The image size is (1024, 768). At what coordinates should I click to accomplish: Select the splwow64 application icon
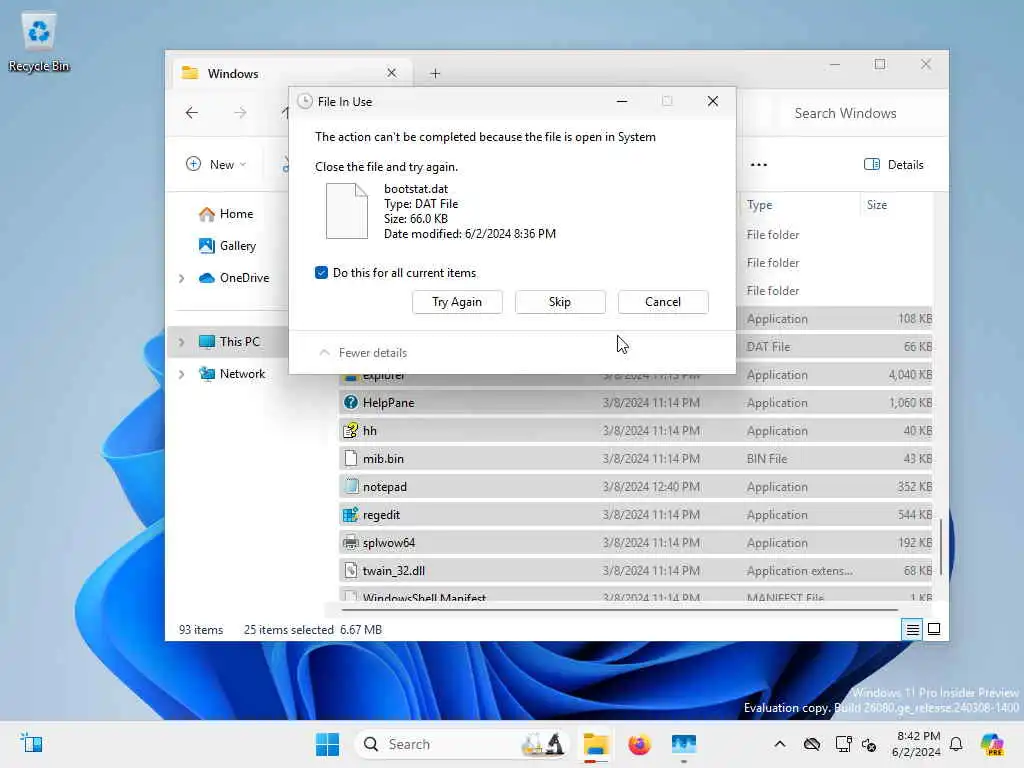(x=351, y=543)
